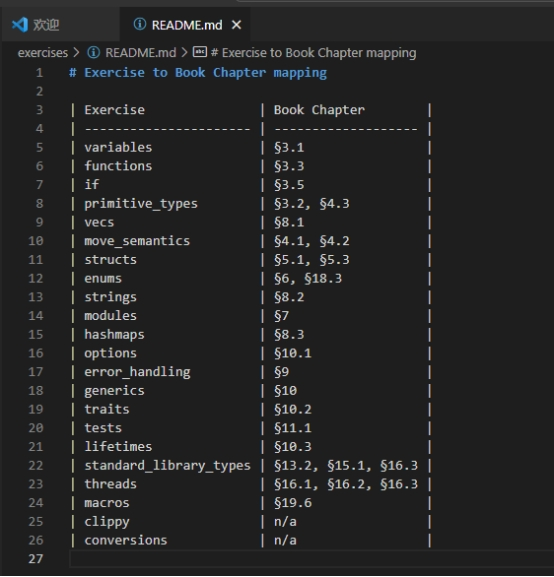Click the '§7' chapter value
554x577 pixels.
click(x=281, y=316)
